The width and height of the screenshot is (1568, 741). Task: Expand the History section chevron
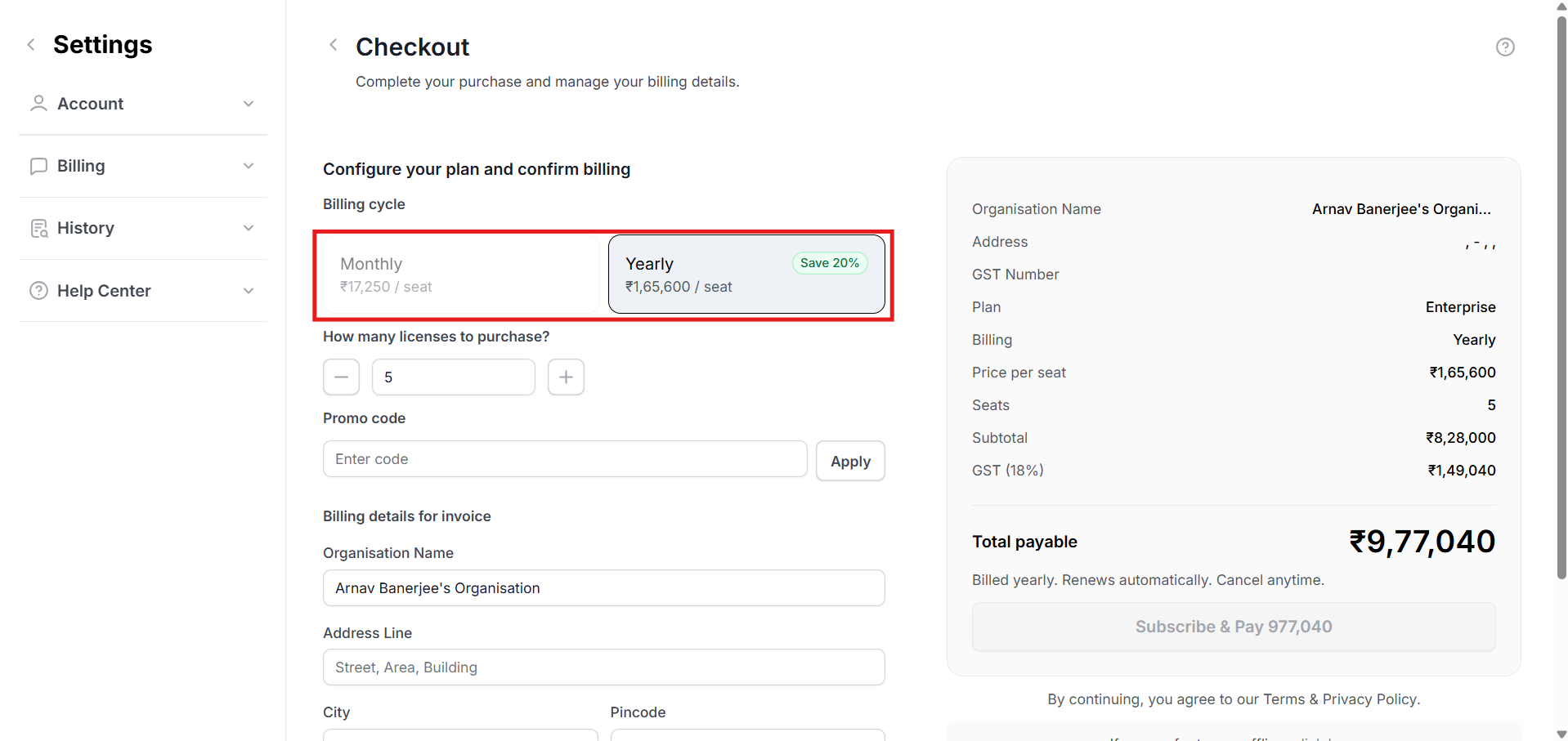[x=249, y=228]
